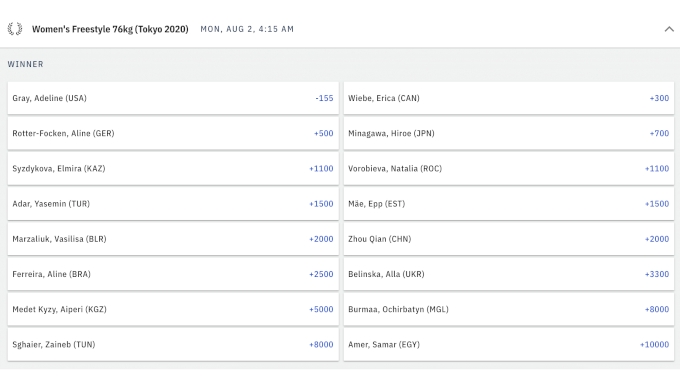Choose Syzdykova, Elmira (KAZ) +1100

pos(173,168)
